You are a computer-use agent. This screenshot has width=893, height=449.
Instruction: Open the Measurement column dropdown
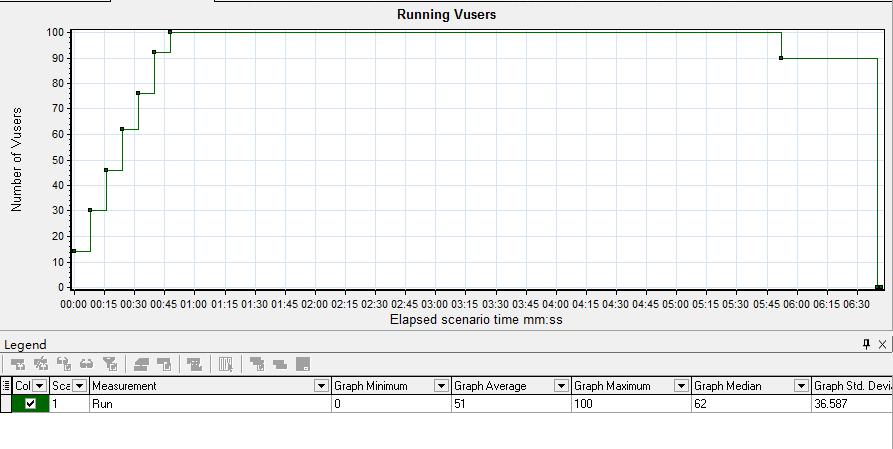[321, 386]
